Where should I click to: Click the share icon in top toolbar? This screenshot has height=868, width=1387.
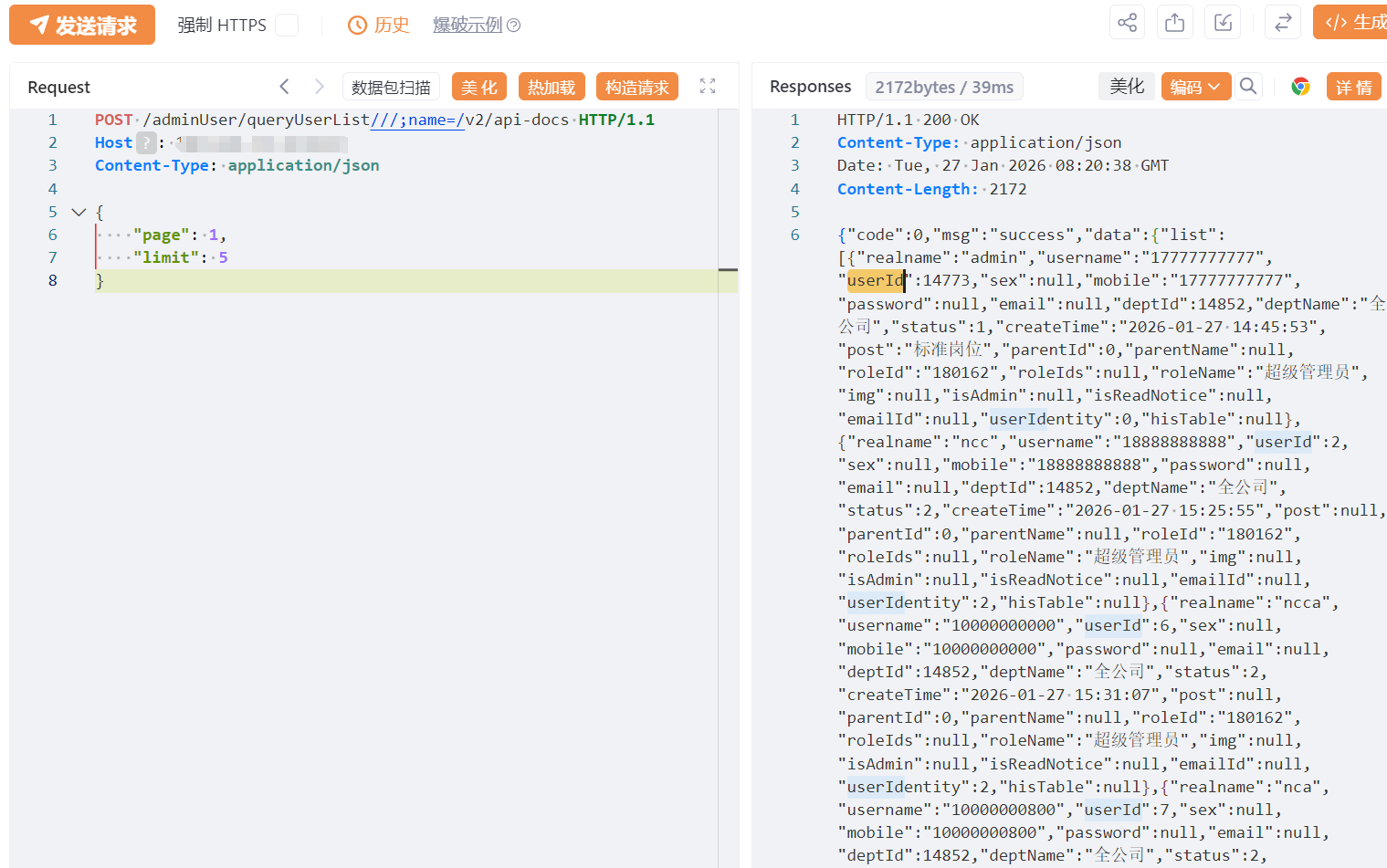(1127, 23)
